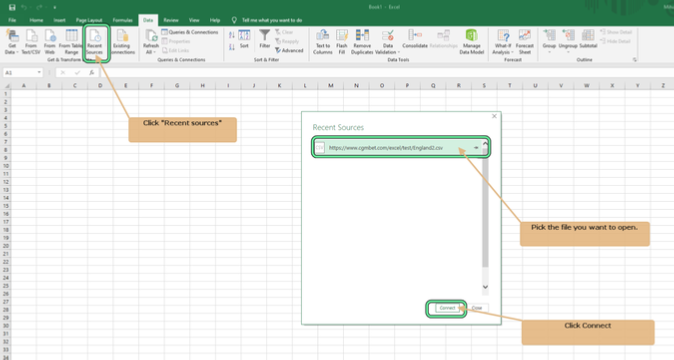Expand Refresh All dropdown
674x360 pixels.
coord(150,52)
